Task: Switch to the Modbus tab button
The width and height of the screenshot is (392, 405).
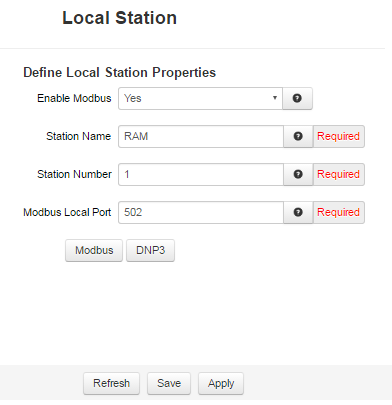Action: click(94, 250)
